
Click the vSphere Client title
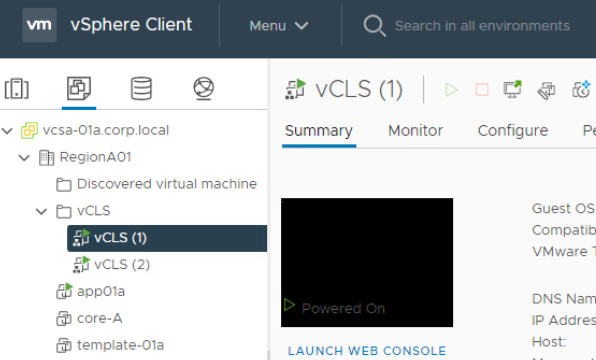(131, 25)
